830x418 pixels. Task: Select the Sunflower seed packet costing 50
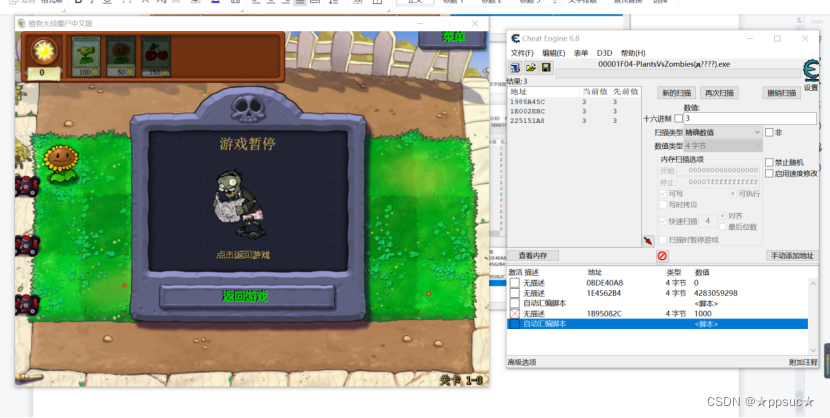coord(121,57)
